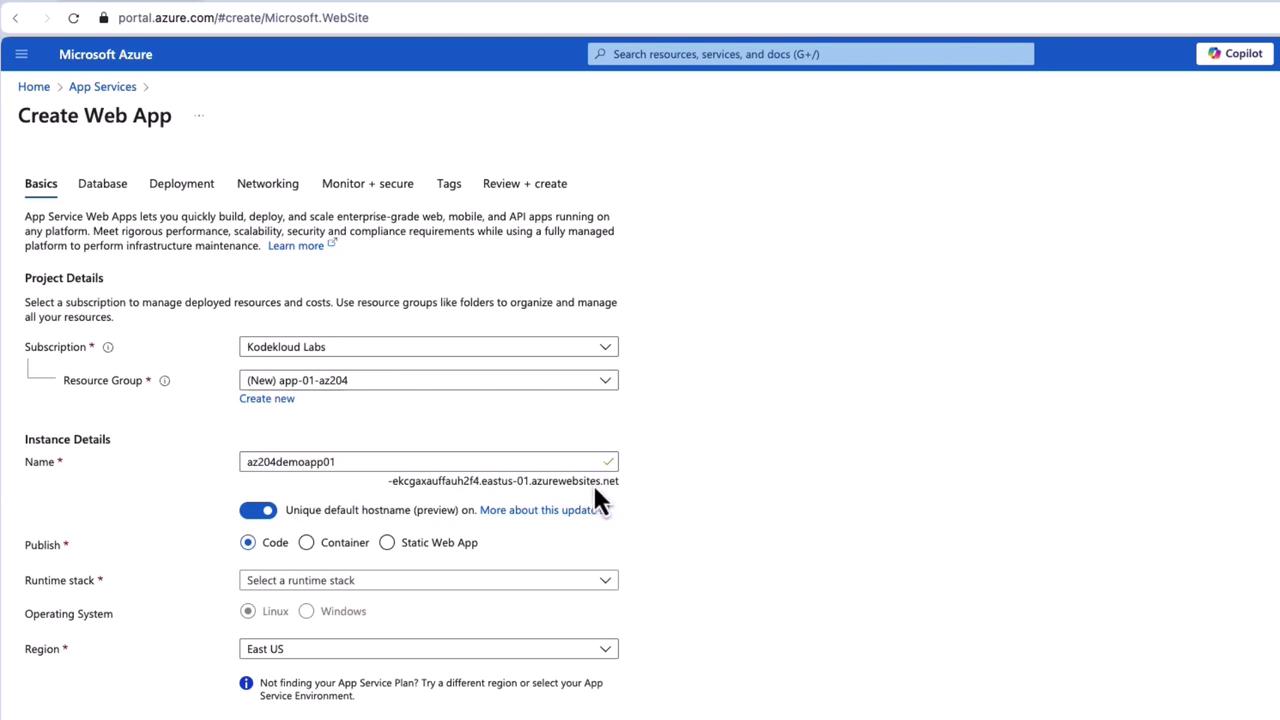Click the Create Web App page title
Viewport: 1280px width, 720px height.
point(95,116)
